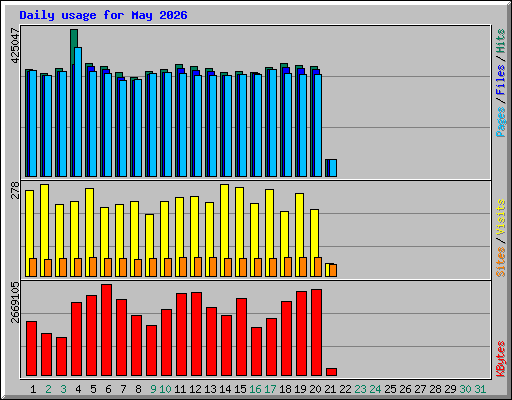This screenshot has height=400, width=512.
Task: Click the blue Files legend label
Action: pos(501,80)
